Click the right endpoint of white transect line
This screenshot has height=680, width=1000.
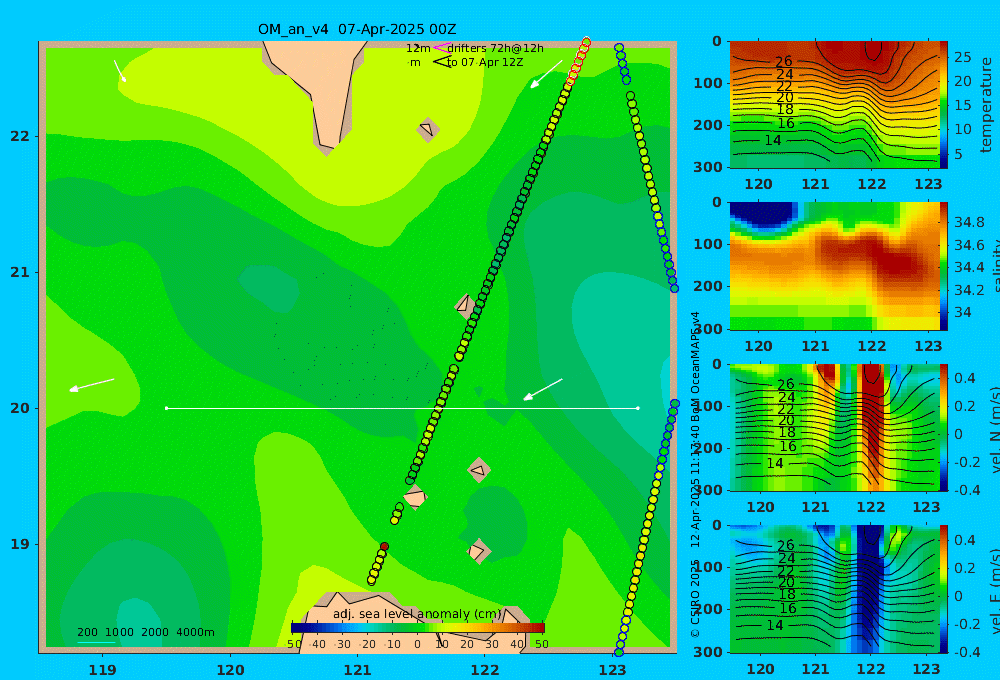pos(638,408)
